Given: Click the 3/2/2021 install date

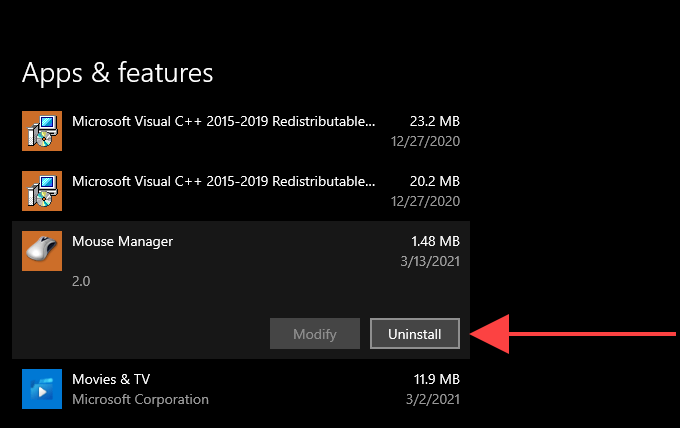Looking at the screenshot, I should (x=432, y=399).
